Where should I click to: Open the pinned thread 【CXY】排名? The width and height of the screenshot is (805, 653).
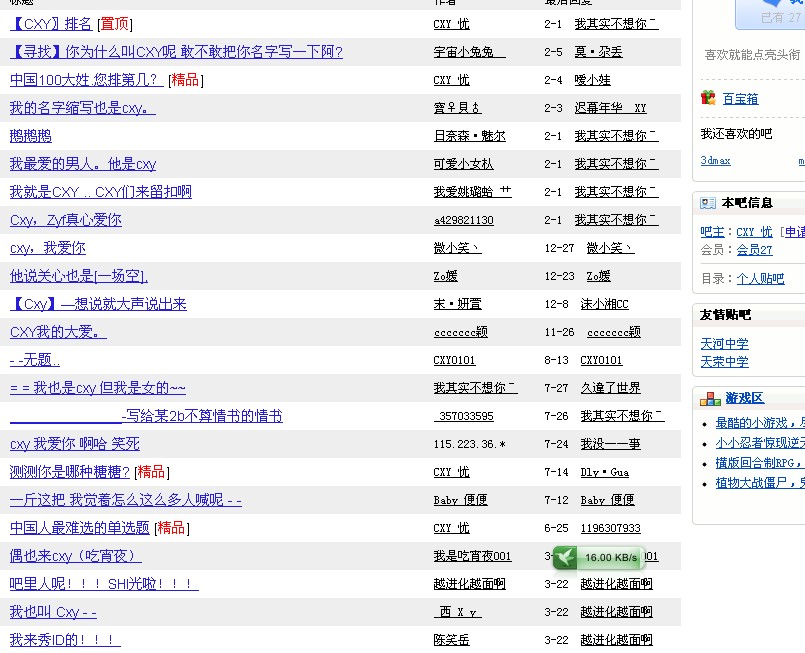pyautogui.click(x=51, y=24)
